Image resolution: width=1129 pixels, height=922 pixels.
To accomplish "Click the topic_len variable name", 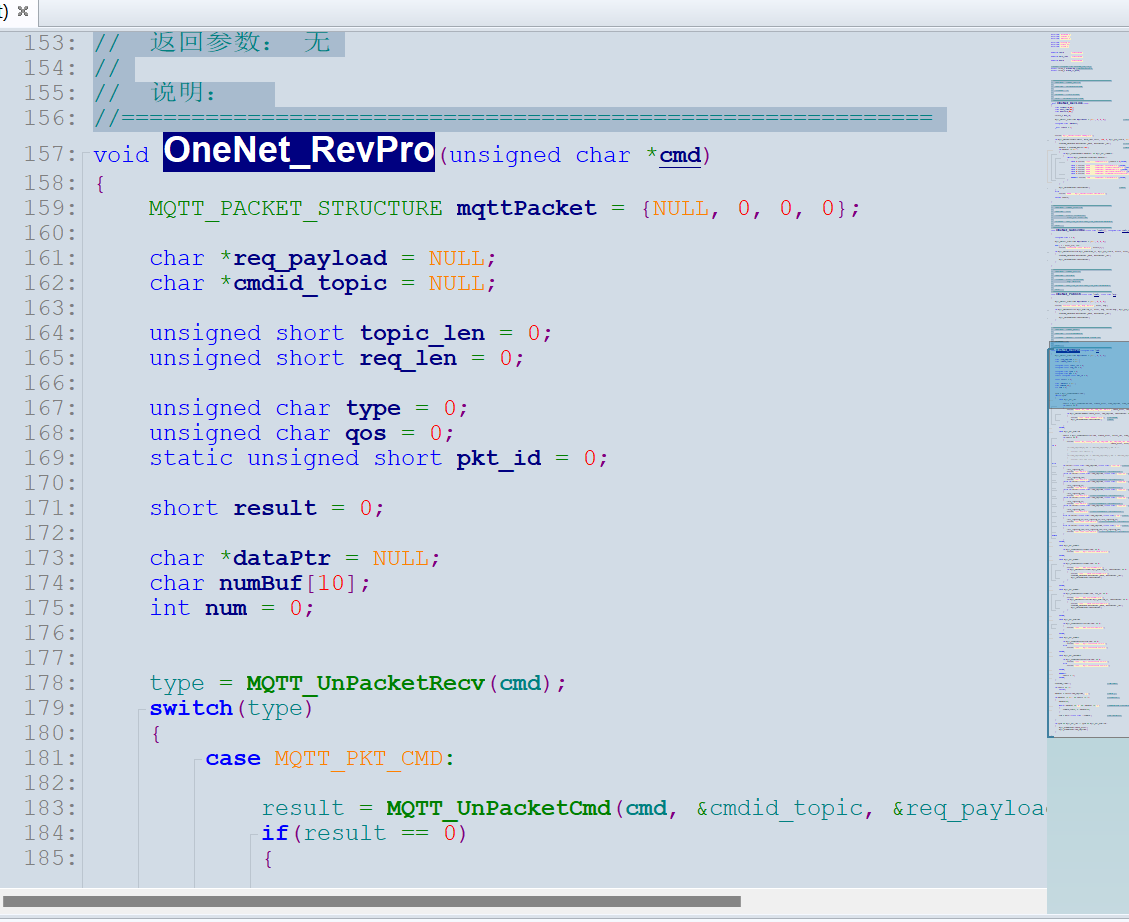I will (422, 333).
